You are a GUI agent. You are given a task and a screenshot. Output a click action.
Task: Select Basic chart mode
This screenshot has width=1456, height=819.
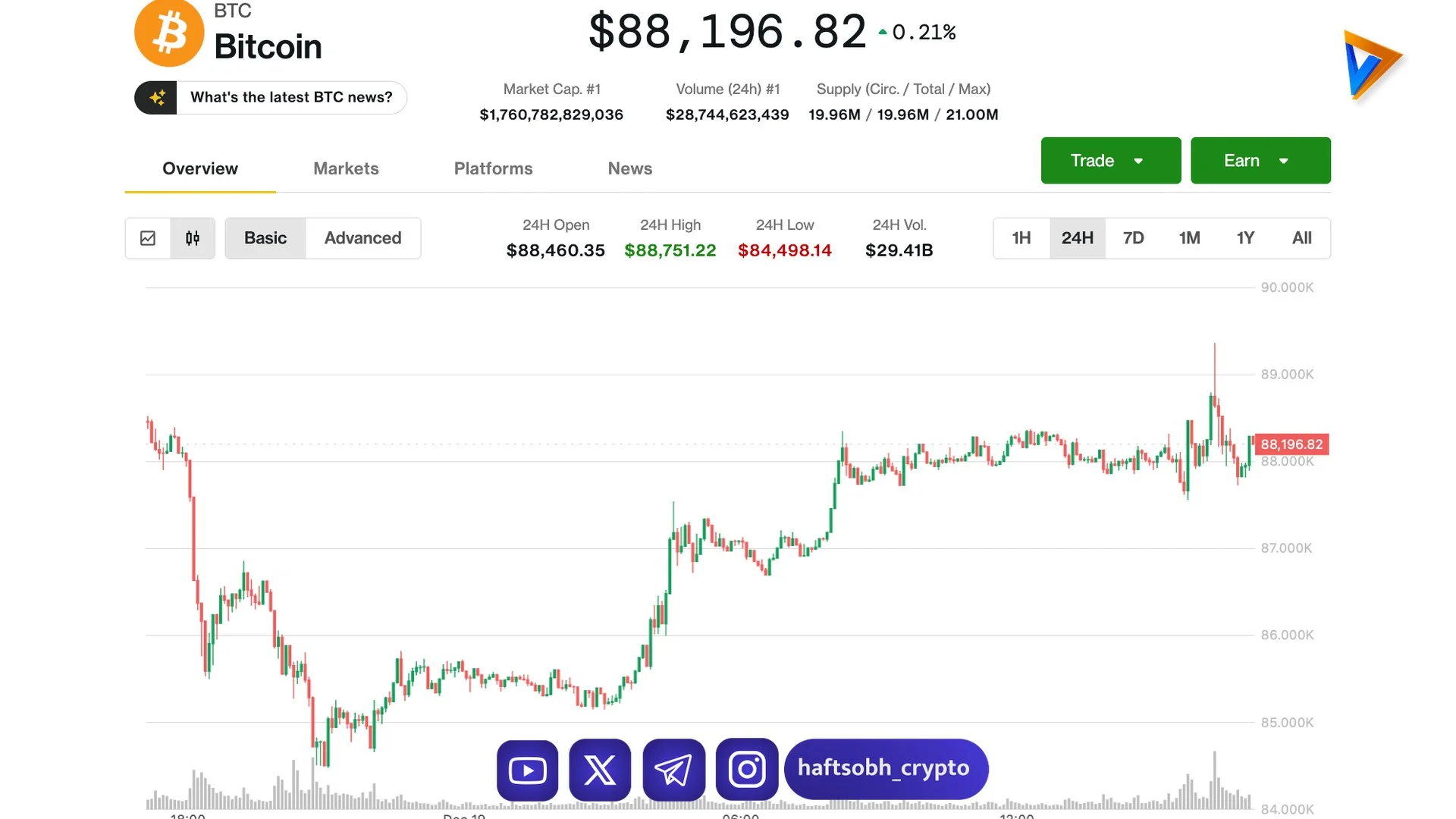[x=265, y=238]
